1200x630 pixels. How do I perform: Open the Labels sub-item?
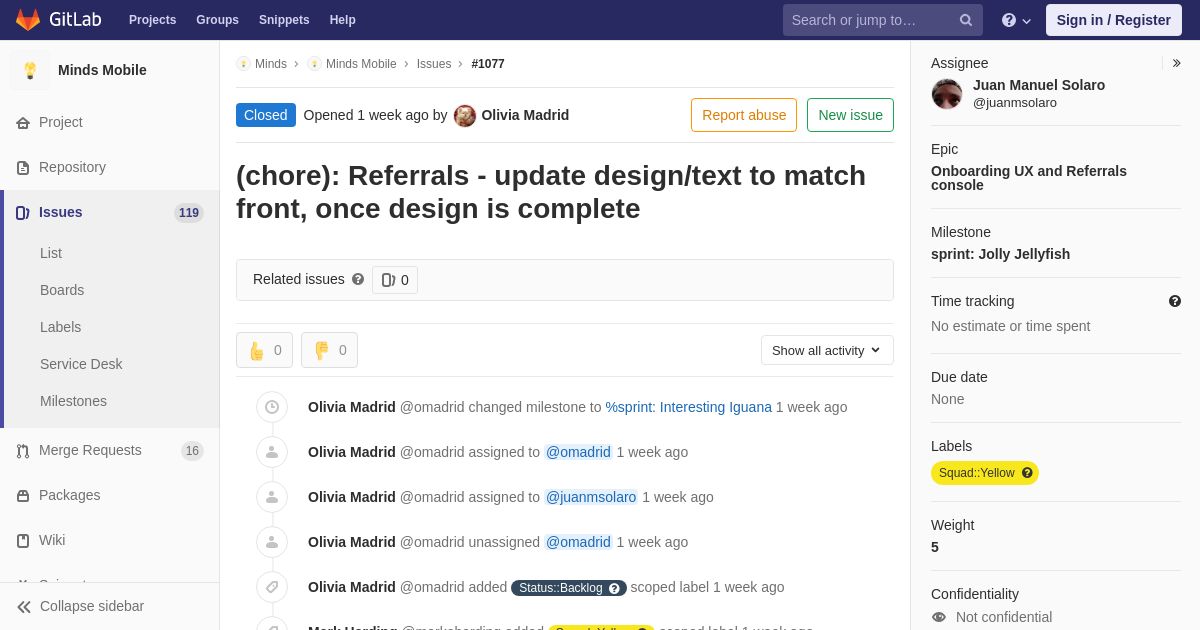point(60,327)
